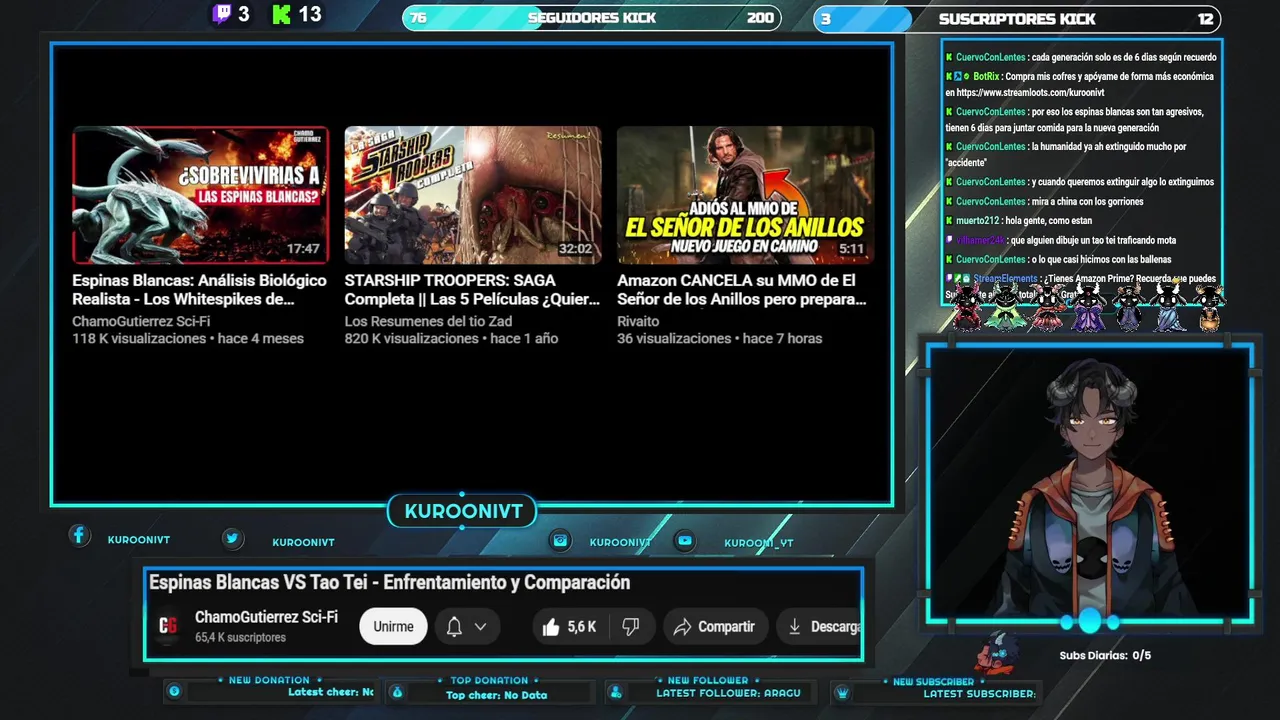
Task: Click the Twitter bird icon
Action: (232, 538)
